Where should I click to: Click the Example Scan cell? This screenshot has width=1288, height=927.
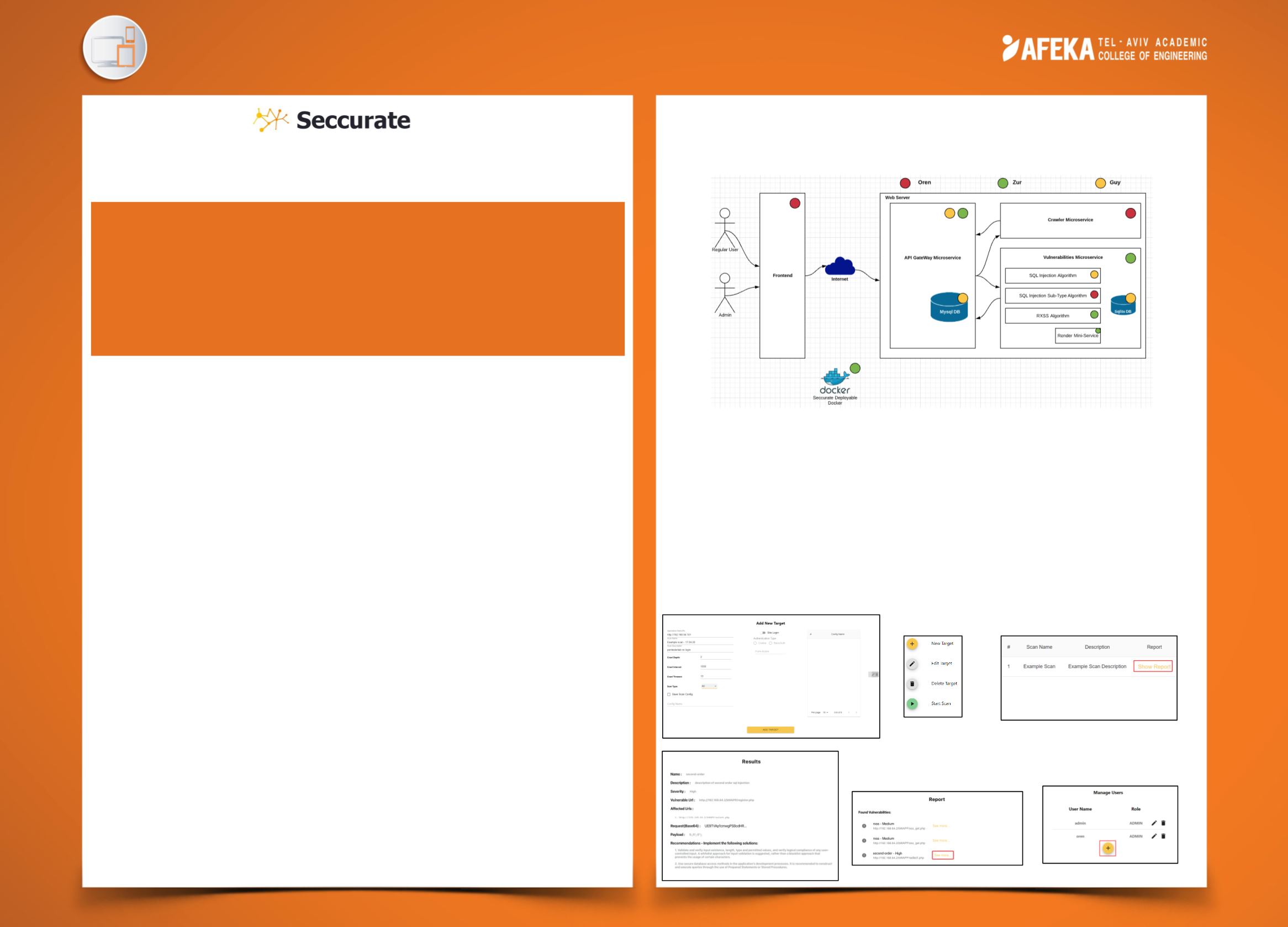[x=1039, y=666]
